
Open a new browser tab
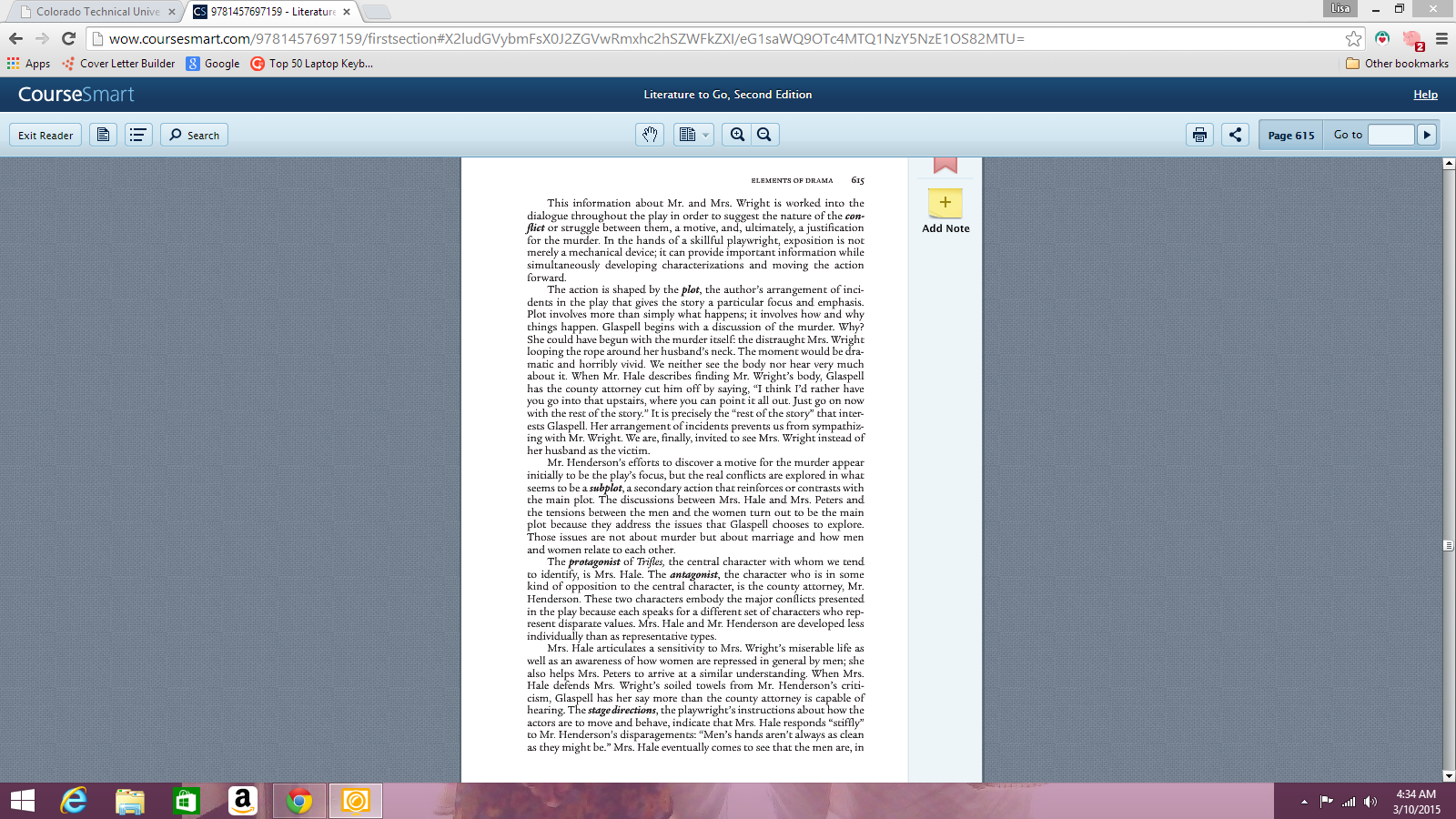point(376,12)
